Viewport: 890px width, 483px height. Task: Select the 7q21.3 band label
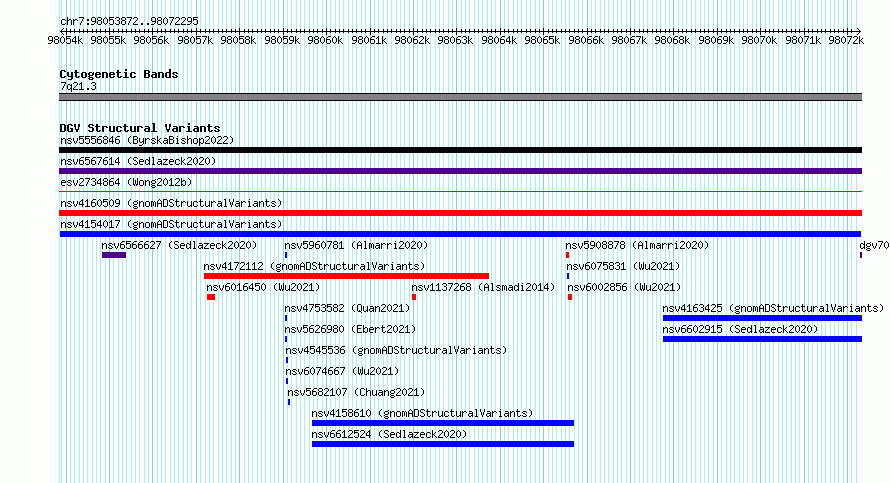click(x=78, y=86)
